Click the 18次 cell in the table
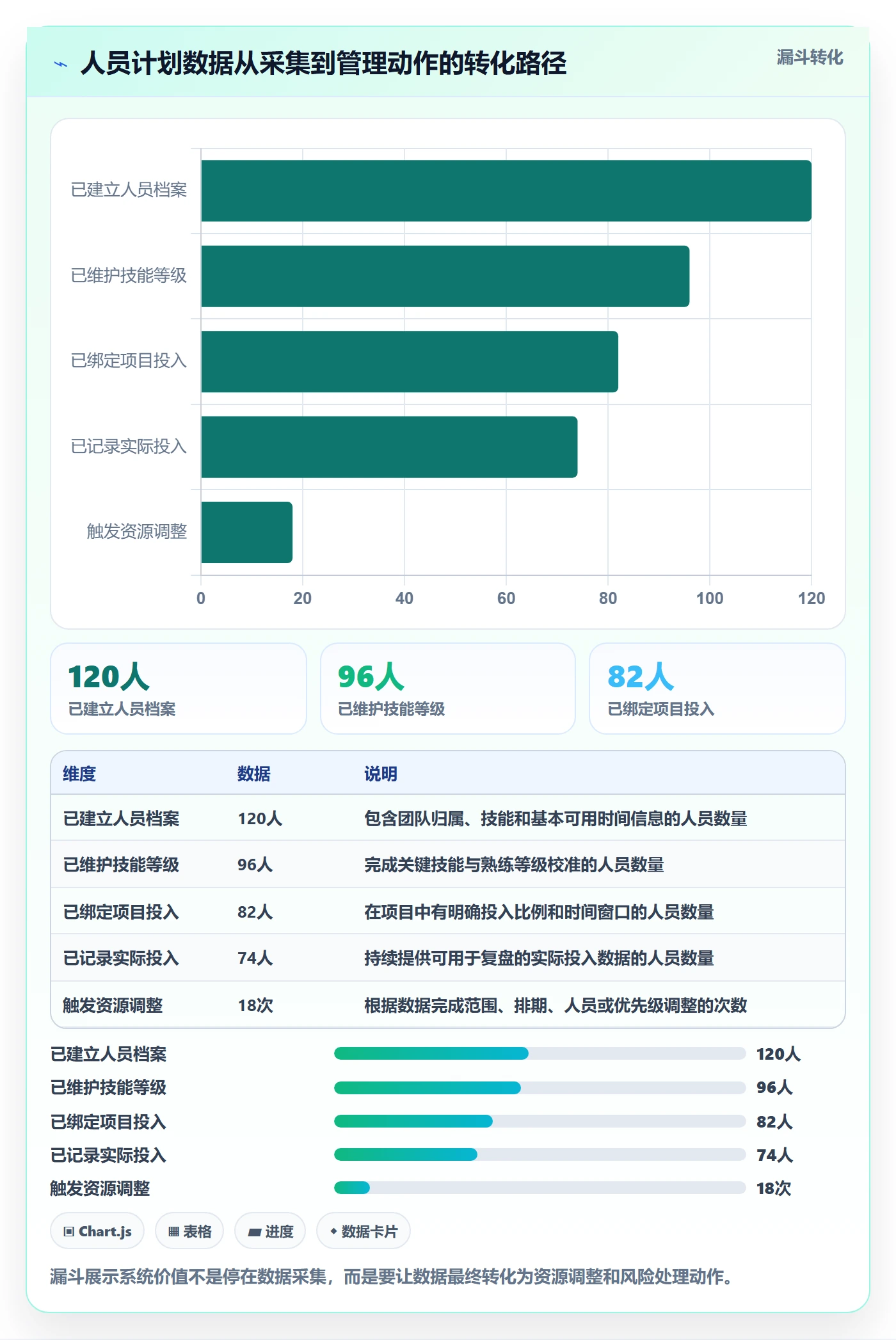The image size is (896, 1340). pos(255,1005)
